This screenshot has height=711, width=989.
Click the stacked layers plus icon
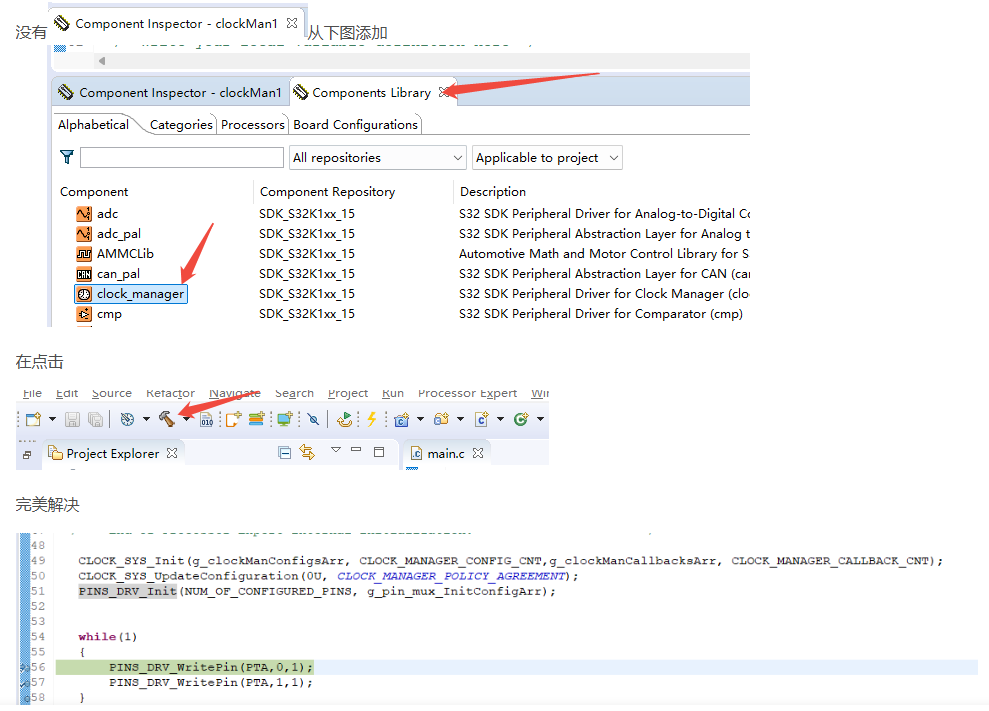[x=256, y=419]
